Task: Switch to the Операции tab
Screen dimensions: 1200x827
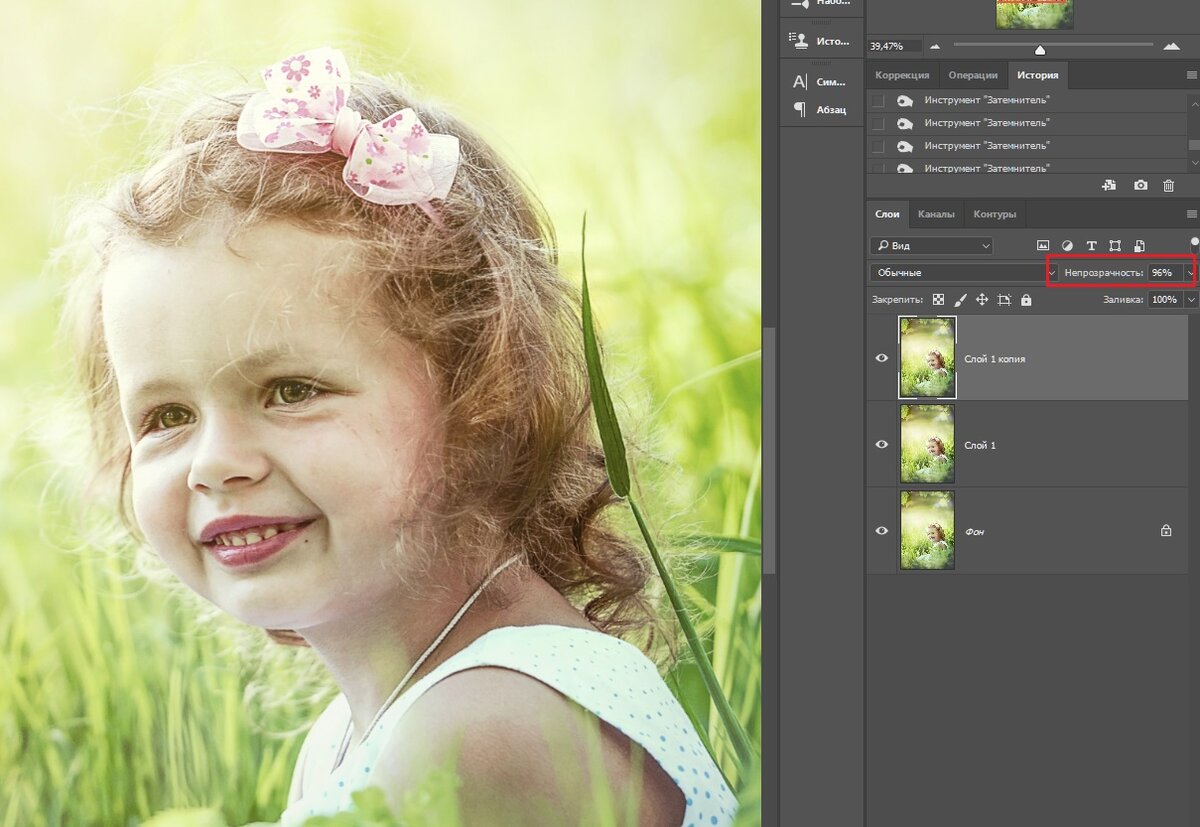Action: tap(973, 75)
